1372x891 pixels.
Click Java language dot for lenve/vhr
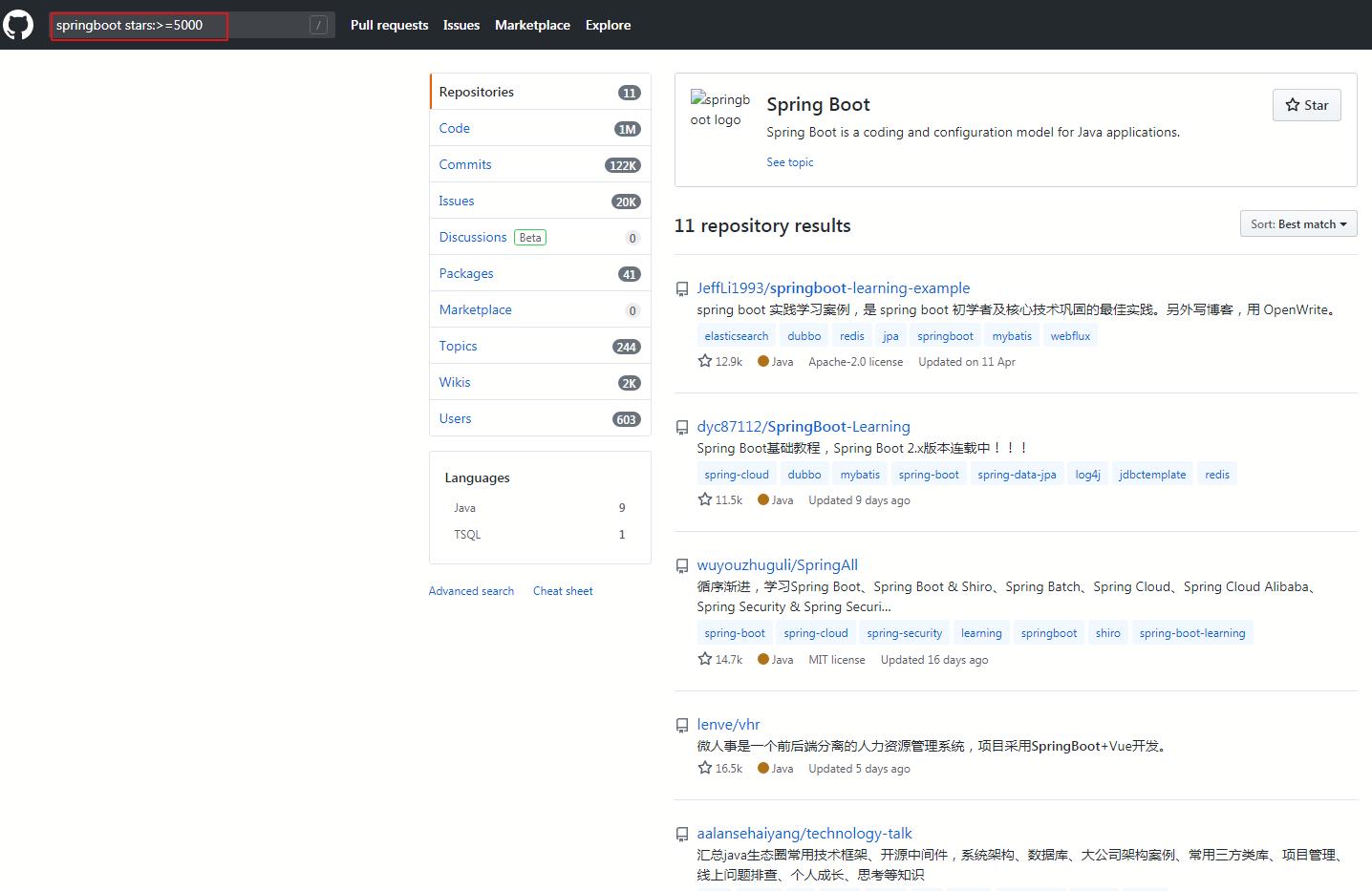click(x=763, y=768)
